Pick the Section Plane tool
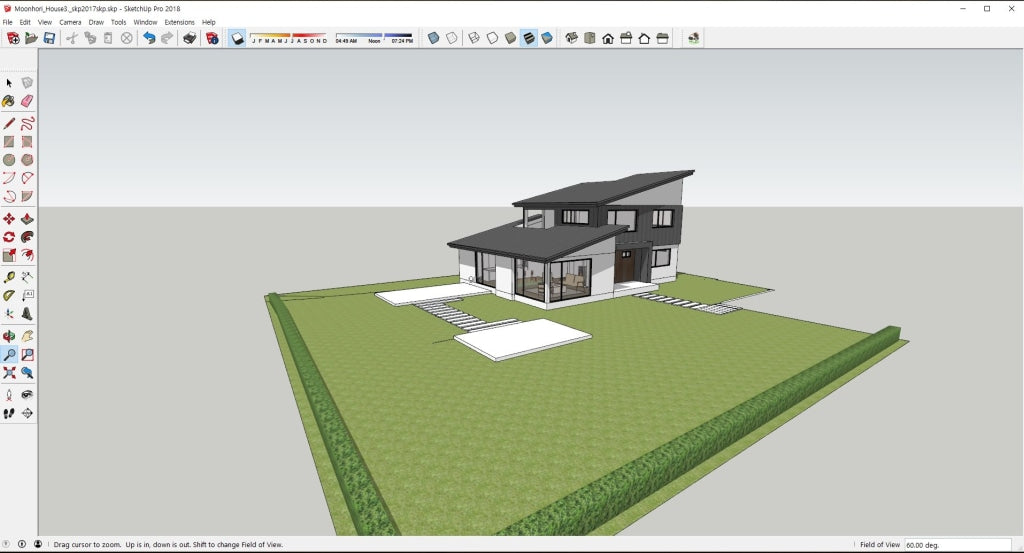The image size is (1024, 553). coord(27,413)
